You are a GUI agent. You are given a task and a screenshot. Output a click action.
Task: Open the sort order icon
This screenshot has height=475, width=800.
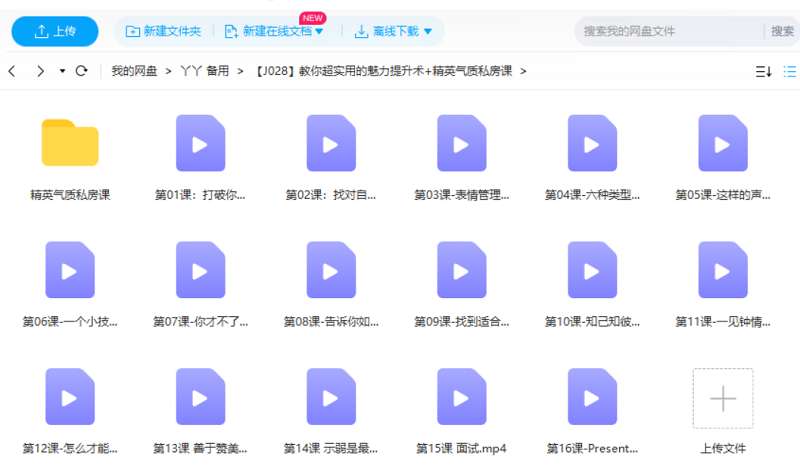763,71
